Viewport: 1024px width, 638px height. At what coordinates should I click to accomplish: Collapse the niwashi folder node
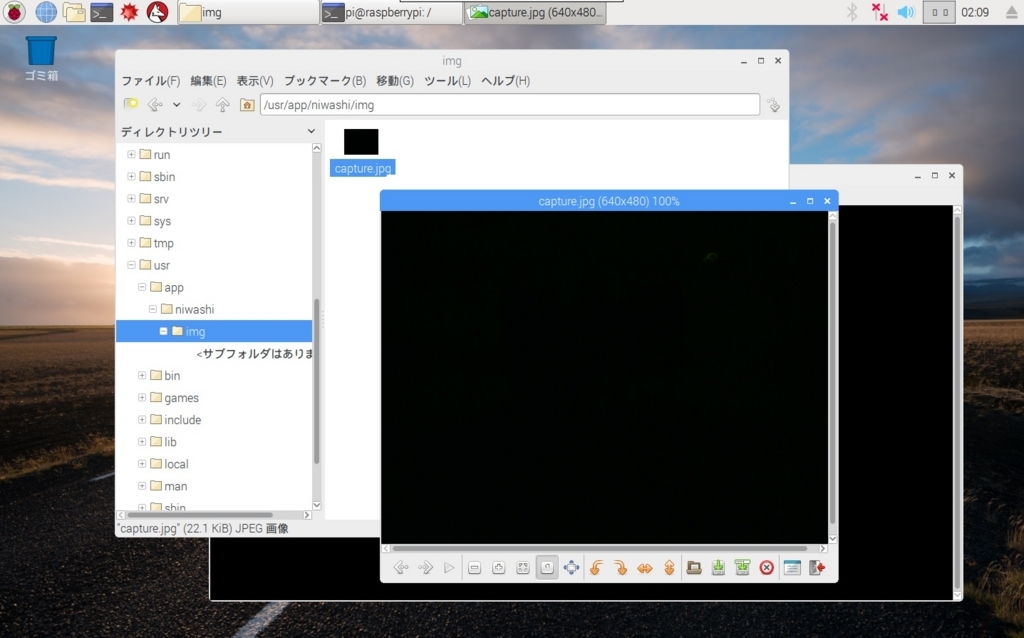point(152,309)
